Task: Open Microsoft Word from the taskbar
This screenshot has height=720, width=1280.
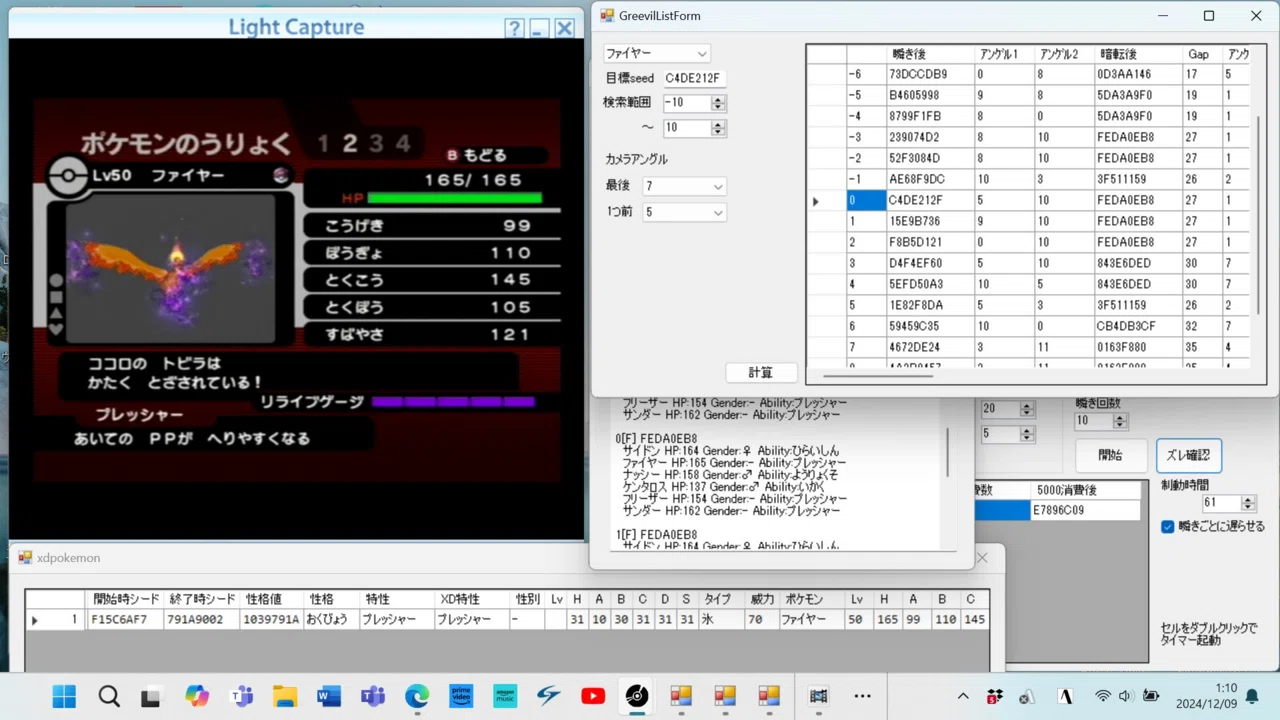Action: (x=329, y=696)
